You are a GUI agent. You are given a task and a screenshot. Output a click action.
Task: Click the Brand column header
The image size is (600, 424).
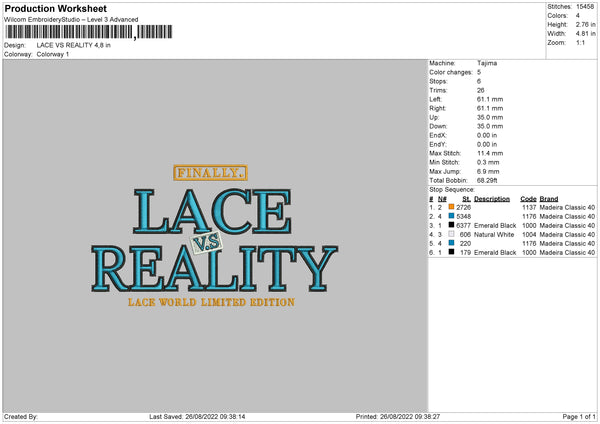pyautogui.click(x=549, y=199)
